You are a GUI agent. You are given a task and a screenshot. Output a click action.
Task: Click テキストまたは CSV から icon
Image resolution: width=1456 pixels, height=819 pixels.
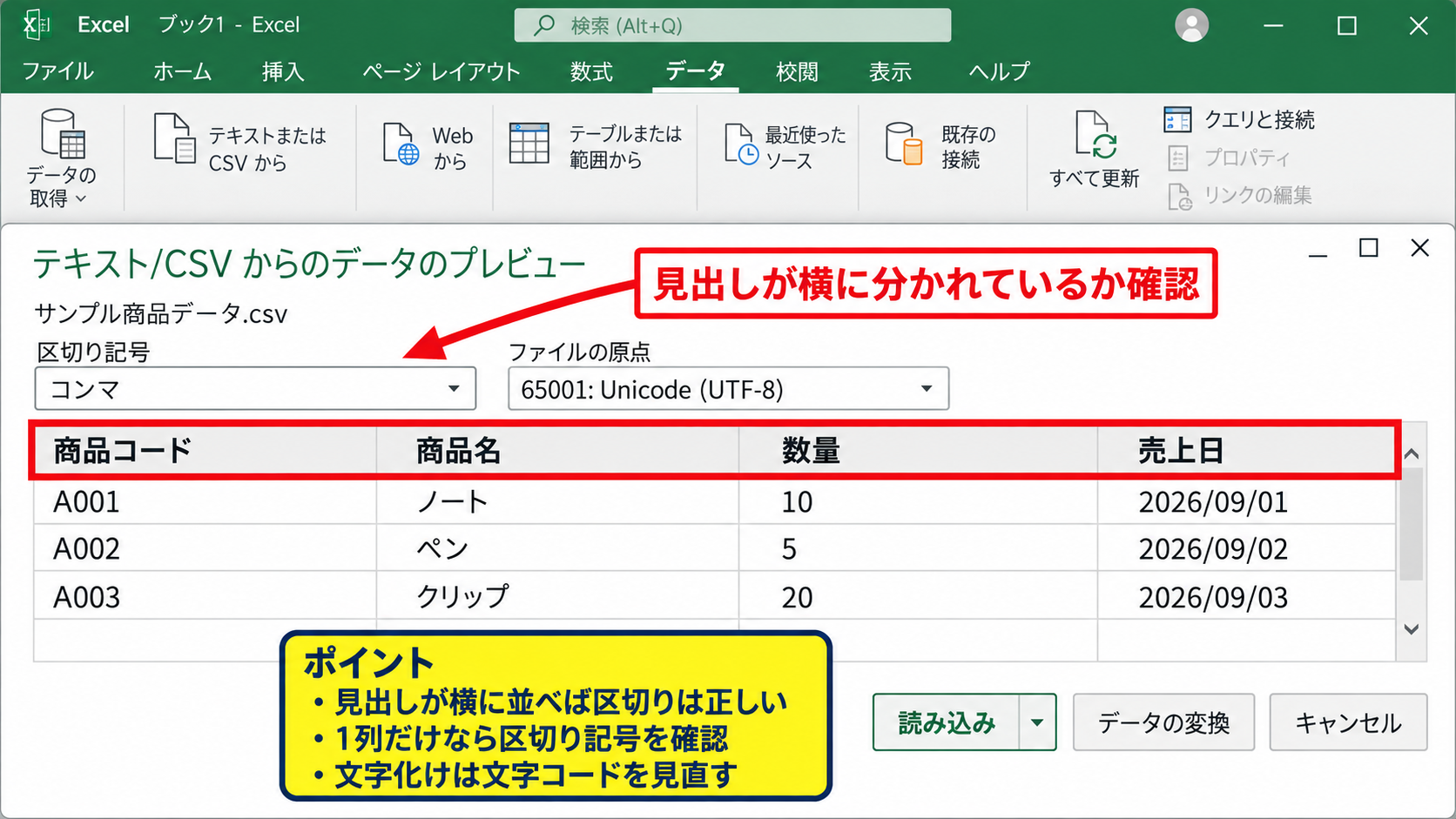[174, 138]
